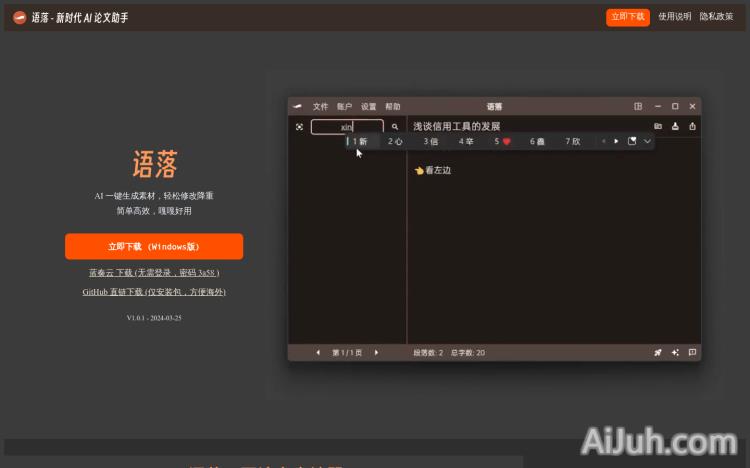Screen dimensions: 750x468
Task: Open the 帮助 menu in the app window
Action: [393, 106]
